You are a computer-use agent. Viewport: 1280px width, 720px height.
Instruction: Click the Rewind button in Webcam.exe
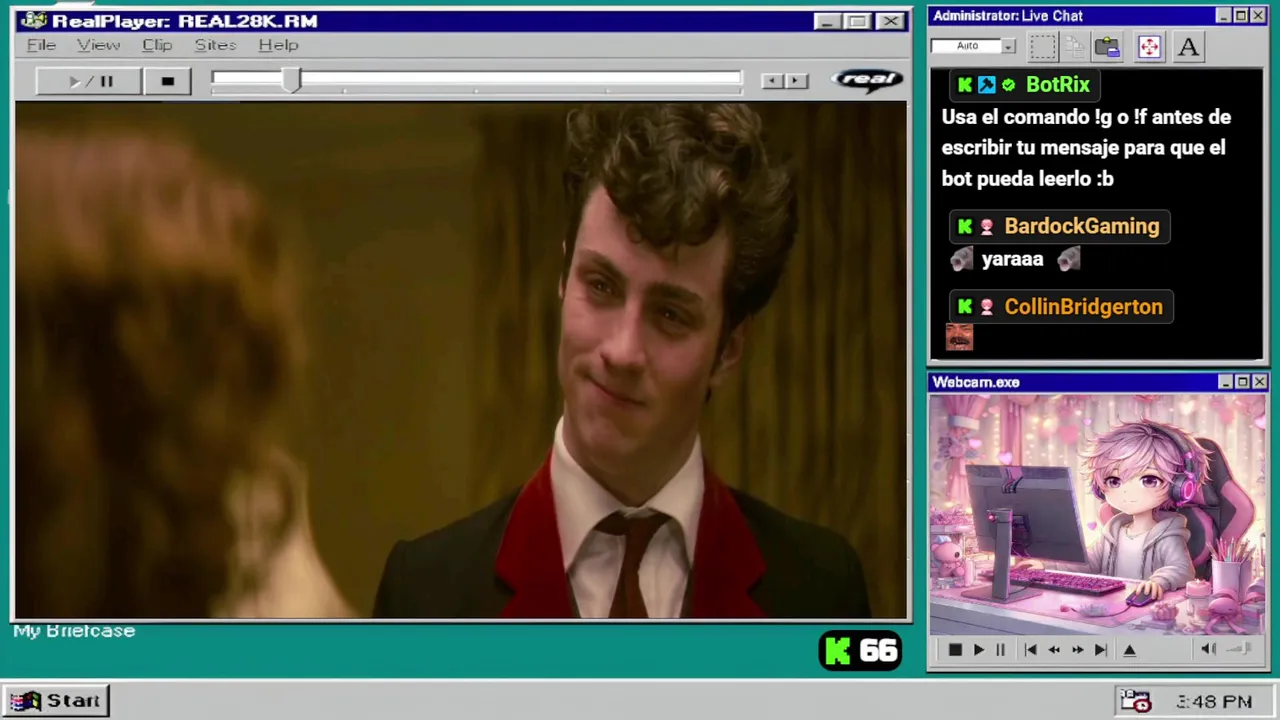point(1054,650)
